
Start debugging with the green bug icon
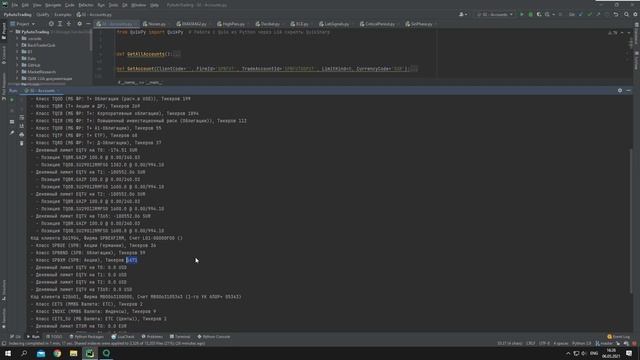point(530,15)
